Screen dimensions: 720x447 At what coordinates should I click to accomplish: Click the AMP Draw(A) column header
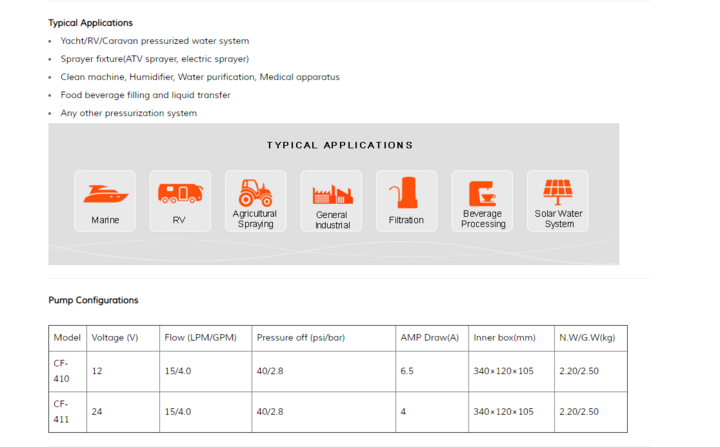[x=429, y=338]
